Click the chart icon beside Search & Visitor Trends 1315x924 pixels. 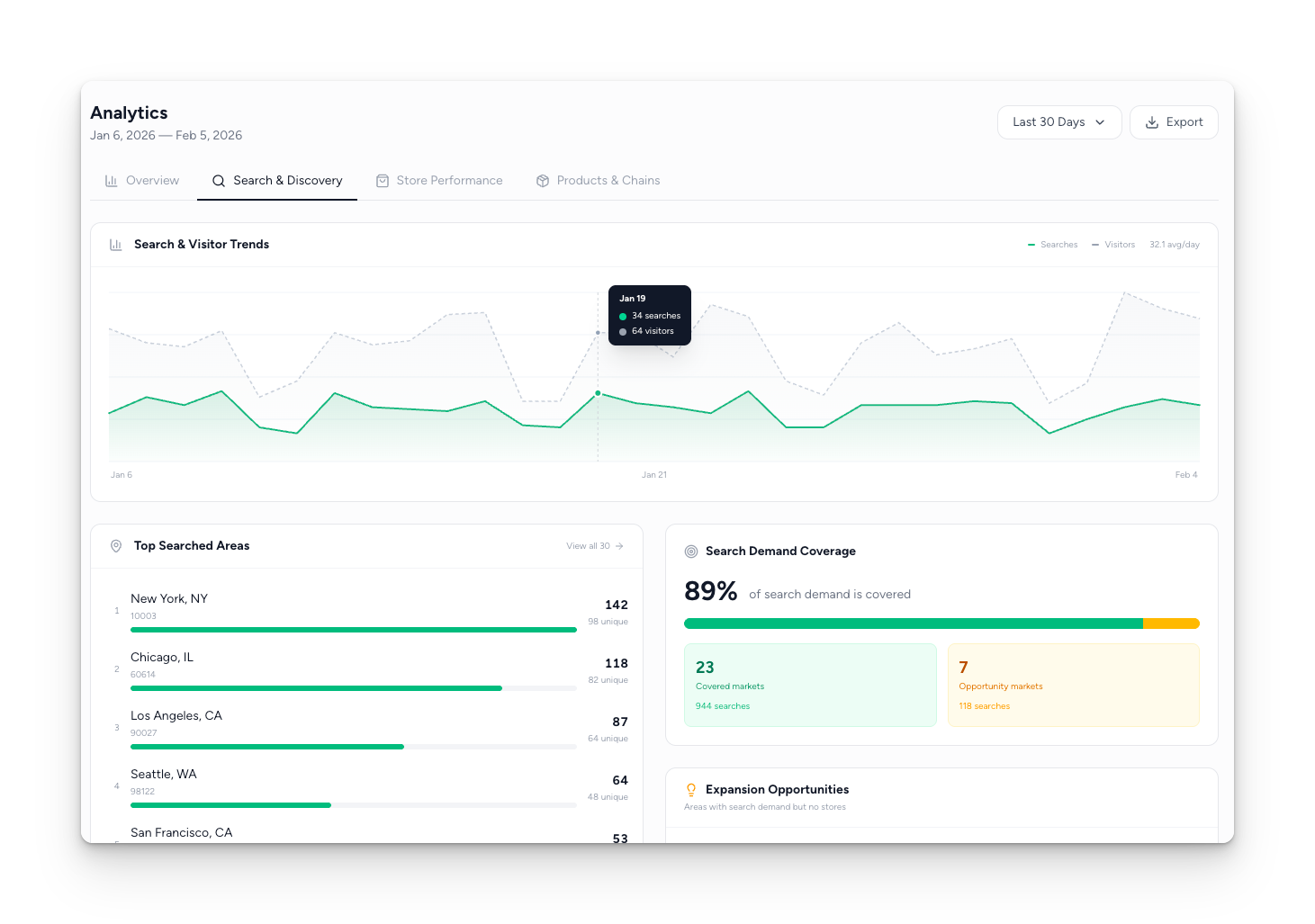point(116,245)
